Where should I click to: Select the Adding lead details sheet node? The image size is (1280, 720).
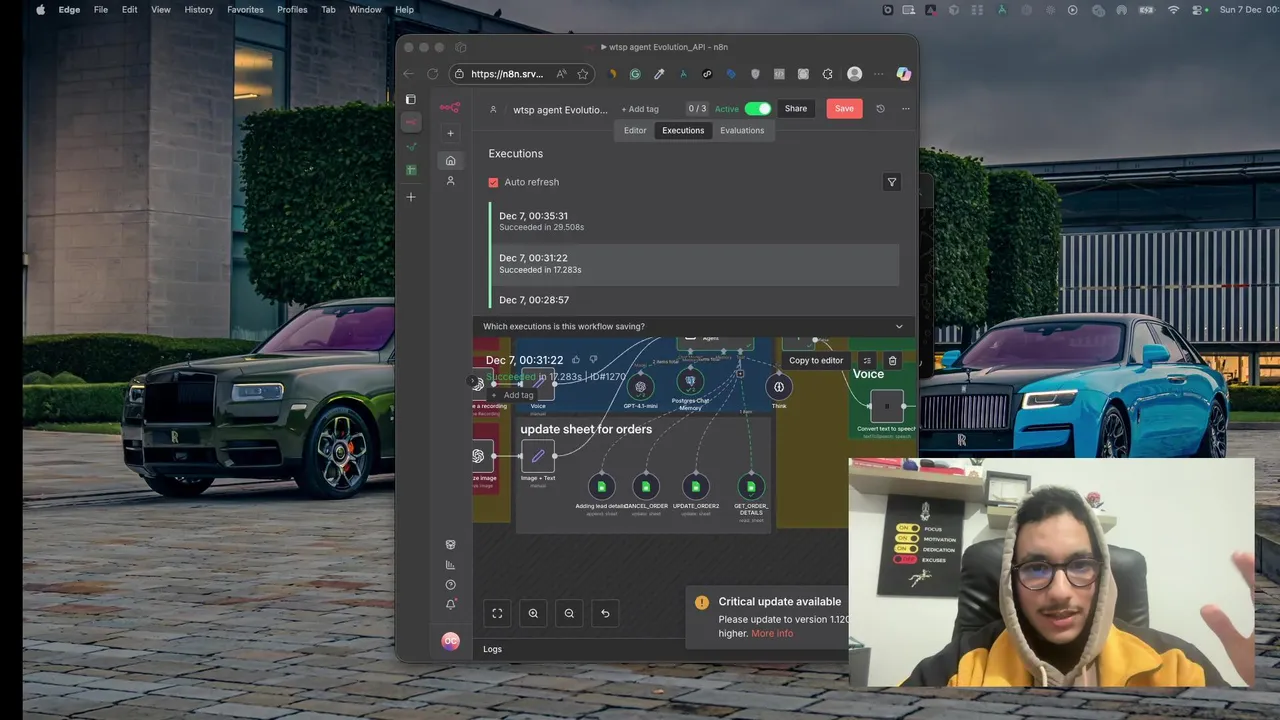(601, 487)
